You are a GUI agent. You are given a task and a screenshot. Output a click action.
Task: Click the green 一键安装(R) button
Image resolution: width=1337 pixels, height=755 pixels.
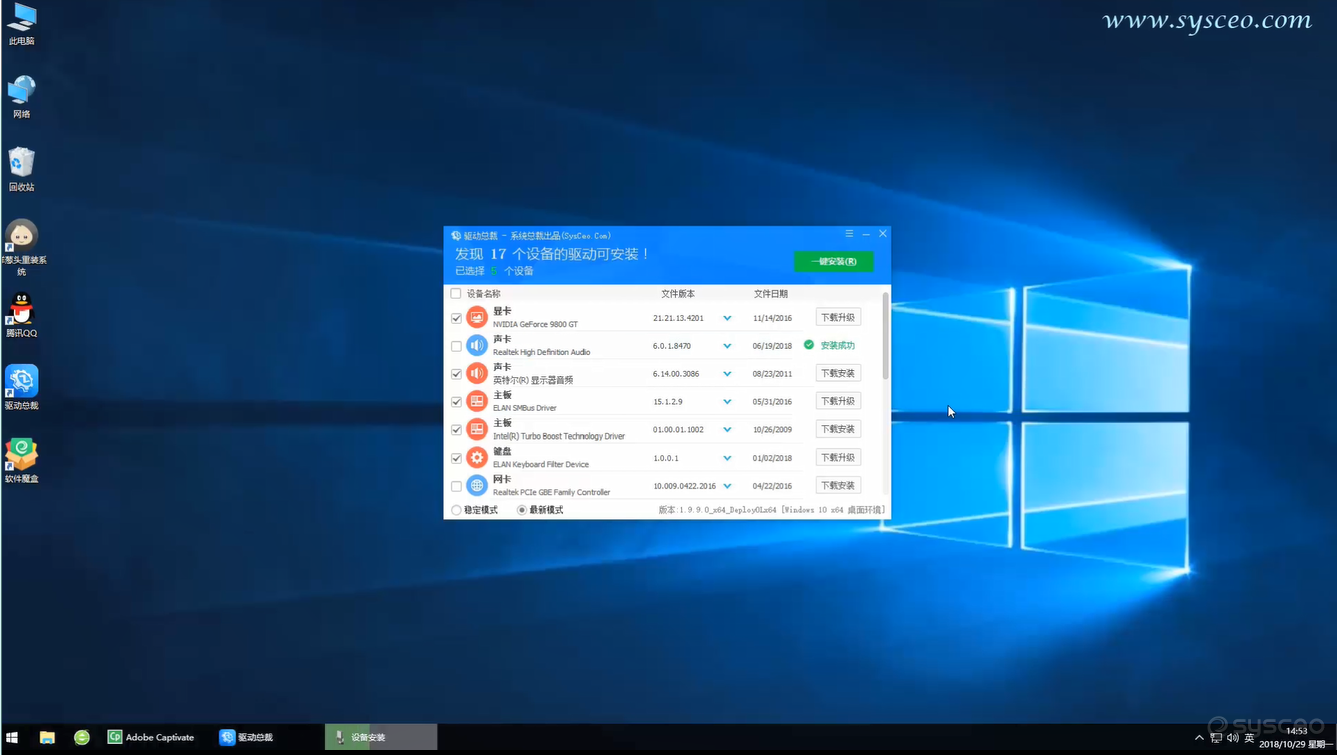pyautogui.click(x=834, y=261)
